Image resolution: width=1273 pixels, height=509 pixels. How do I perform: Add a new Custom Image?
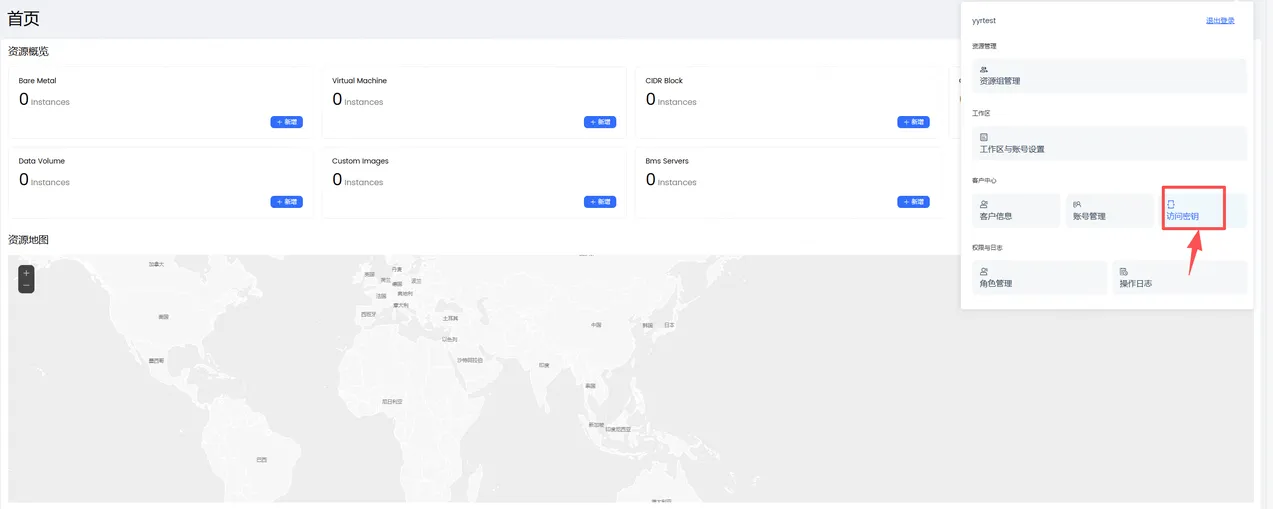click(x=600, y=202)
